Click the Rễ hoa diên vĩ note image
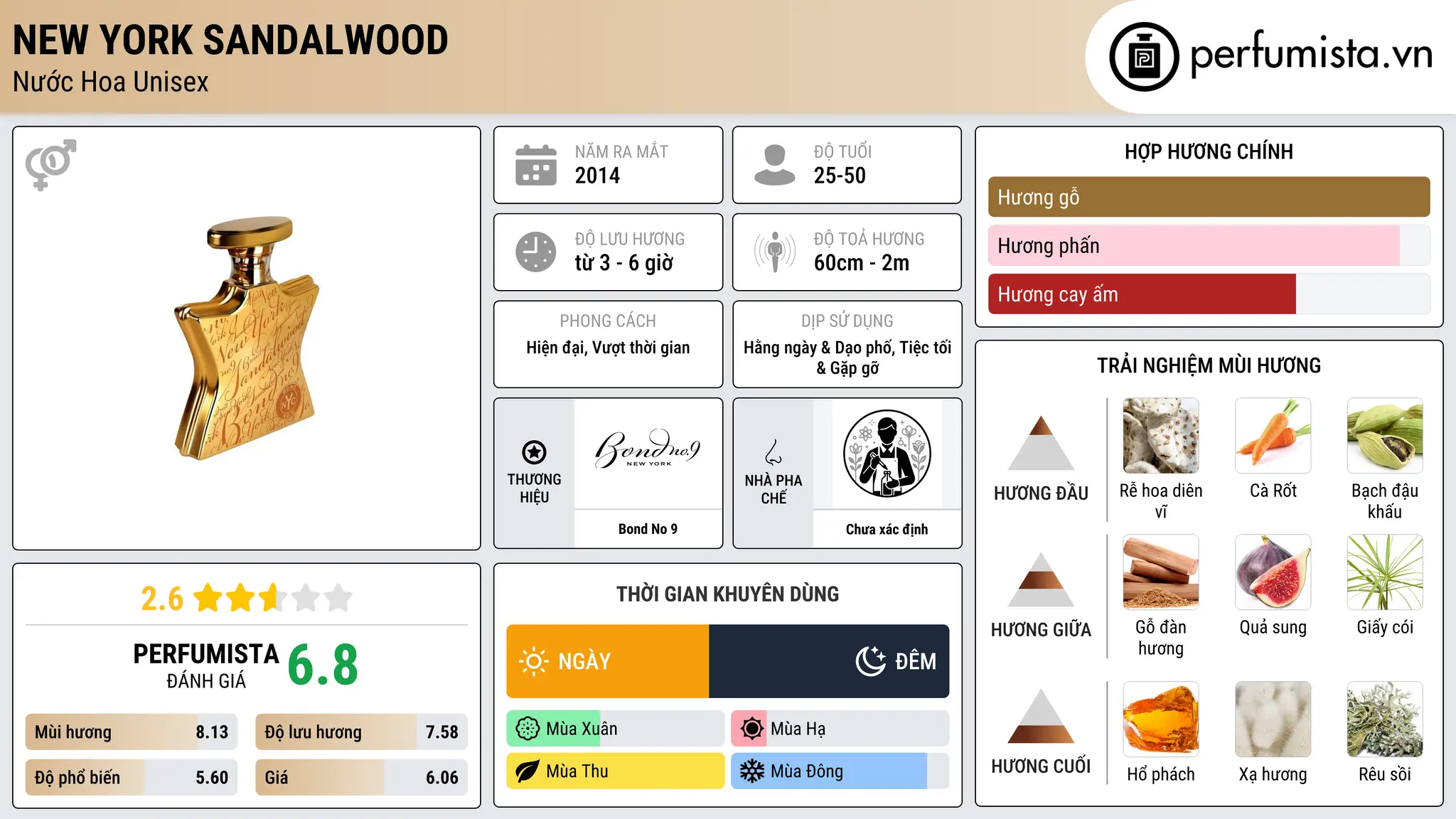Image resolution: width=1456 pixels, height=819 pixels. (x=1160, y=435)
